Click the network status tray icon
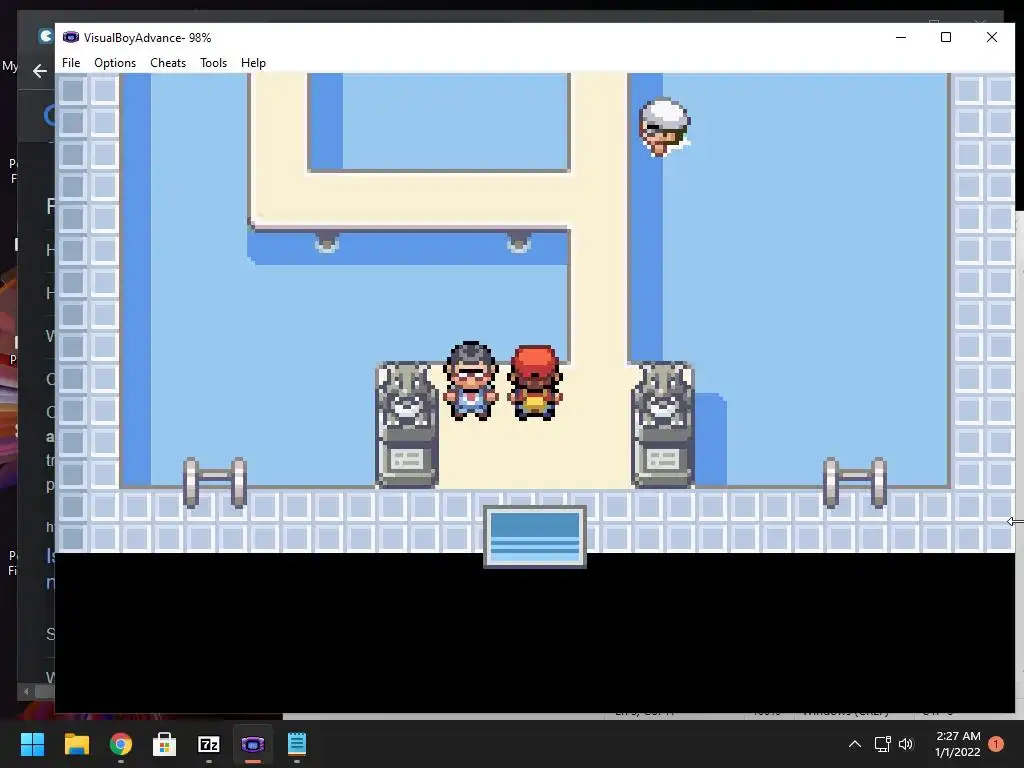Image resolution: width=1024 pixels, height=768 pixels. point(882,744)
